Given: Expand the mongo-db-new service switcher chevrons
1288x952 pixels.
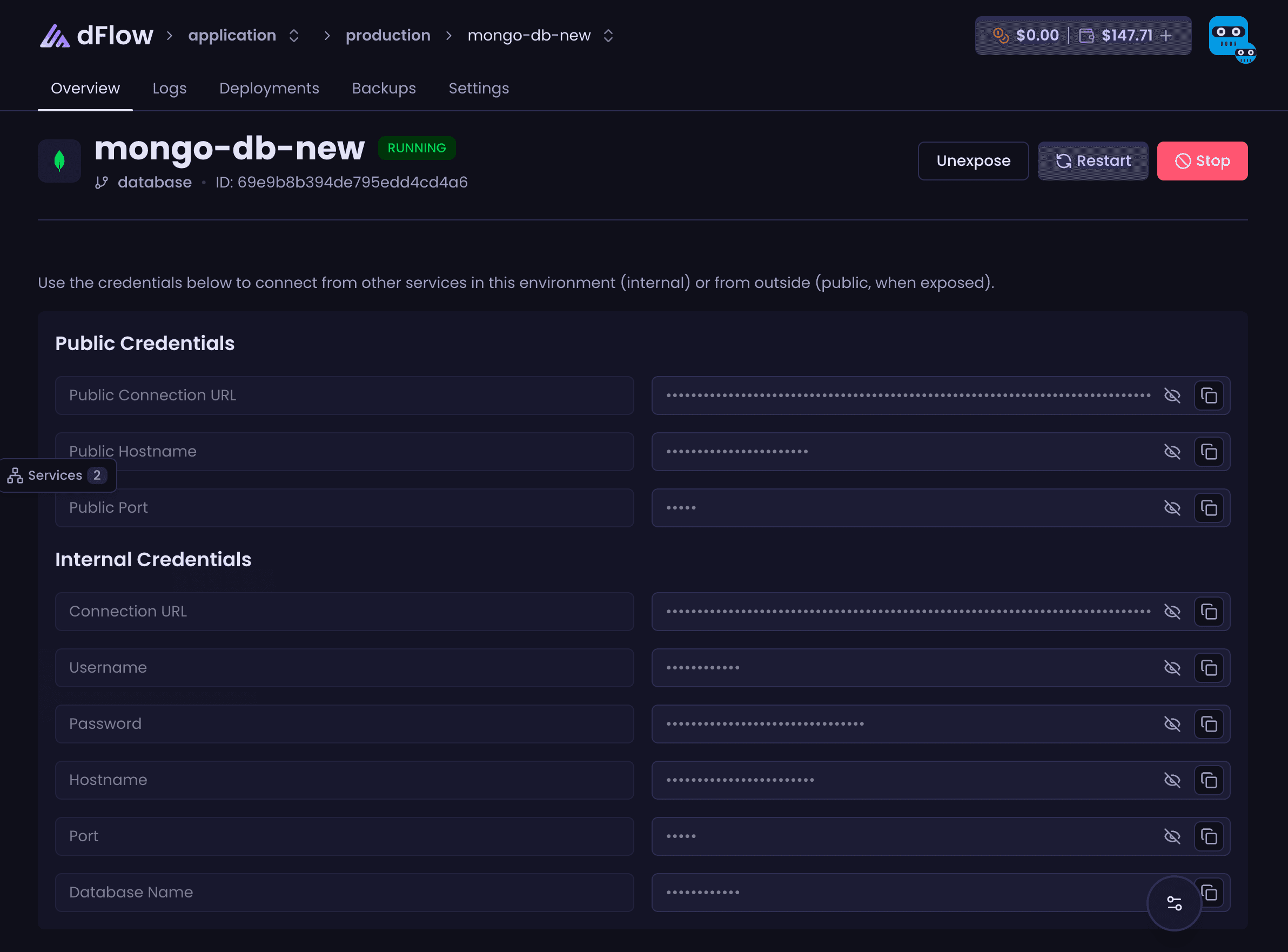Looking at the screenshot, I should pos(608,36).
